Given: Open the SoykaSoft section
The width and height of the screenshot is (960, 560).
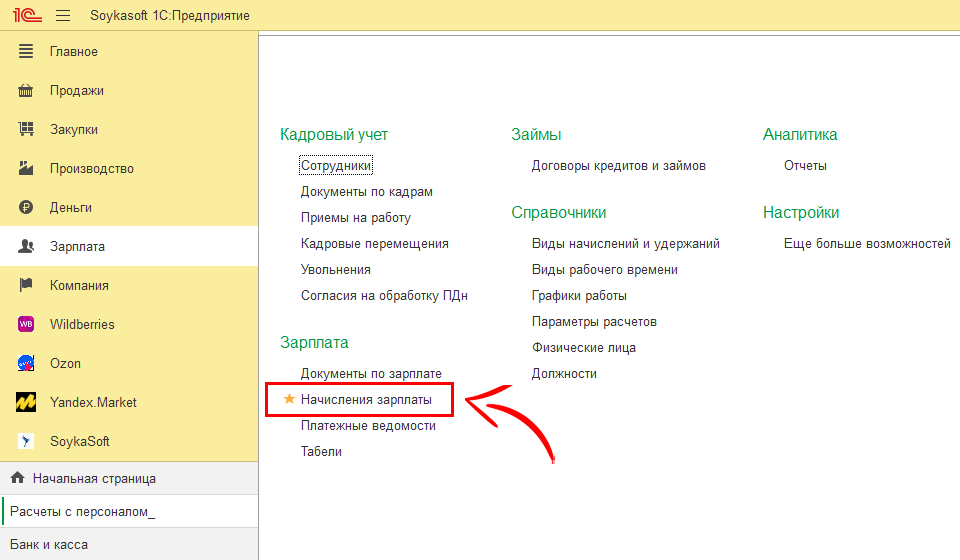Looking at the screenshot, I should click(129, 441).
